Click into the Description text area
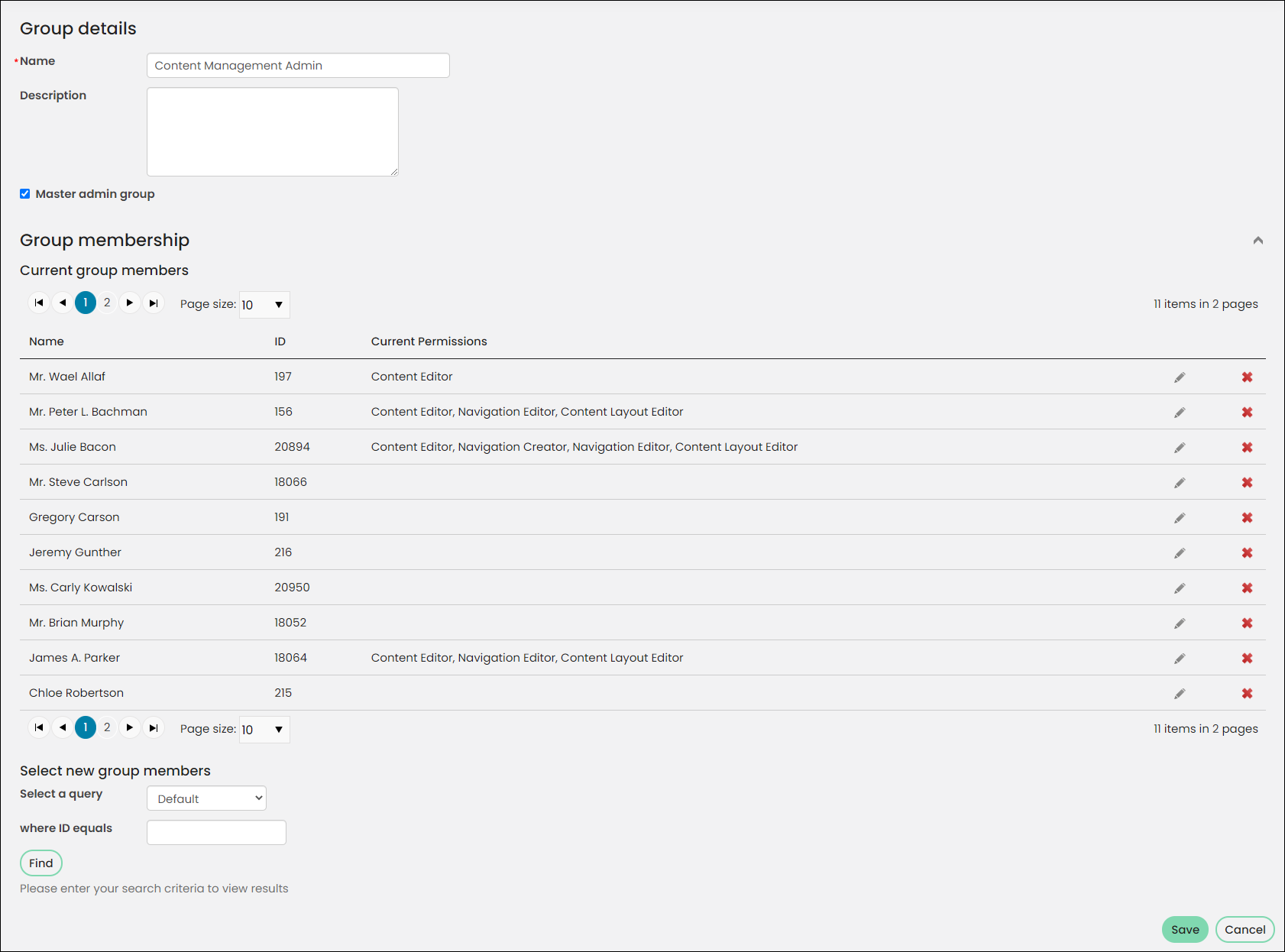 click(x=273, y=131)
